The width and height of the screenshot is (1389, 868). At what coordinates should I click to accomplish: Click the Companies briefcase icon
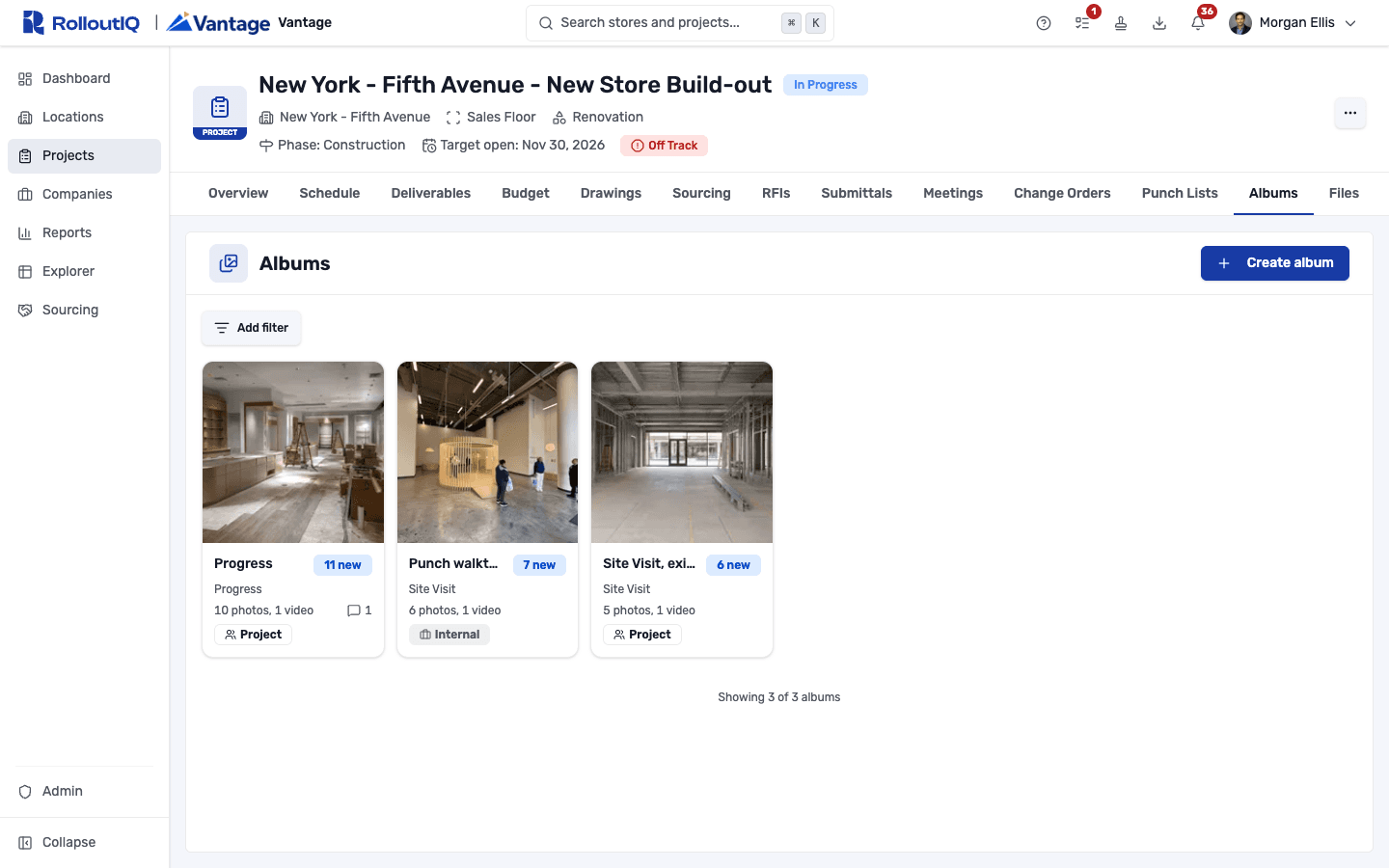click(x=25, y=195)
